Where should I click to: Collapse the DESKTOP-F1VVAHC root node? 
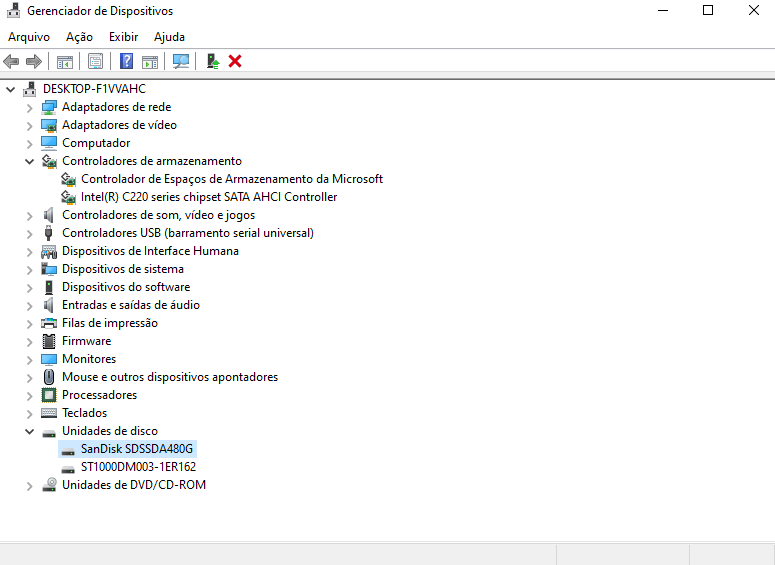(x=10, y=89)
